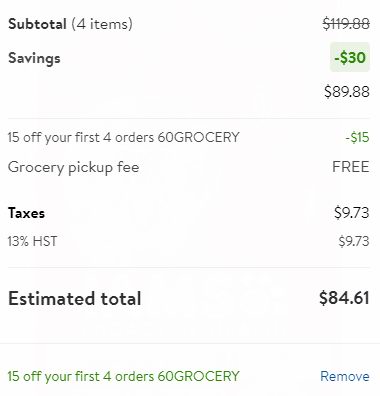The height and width of the screenshot is (396, 380).
Task: Click the Subtotal label
Action: (x=37, y=24)
